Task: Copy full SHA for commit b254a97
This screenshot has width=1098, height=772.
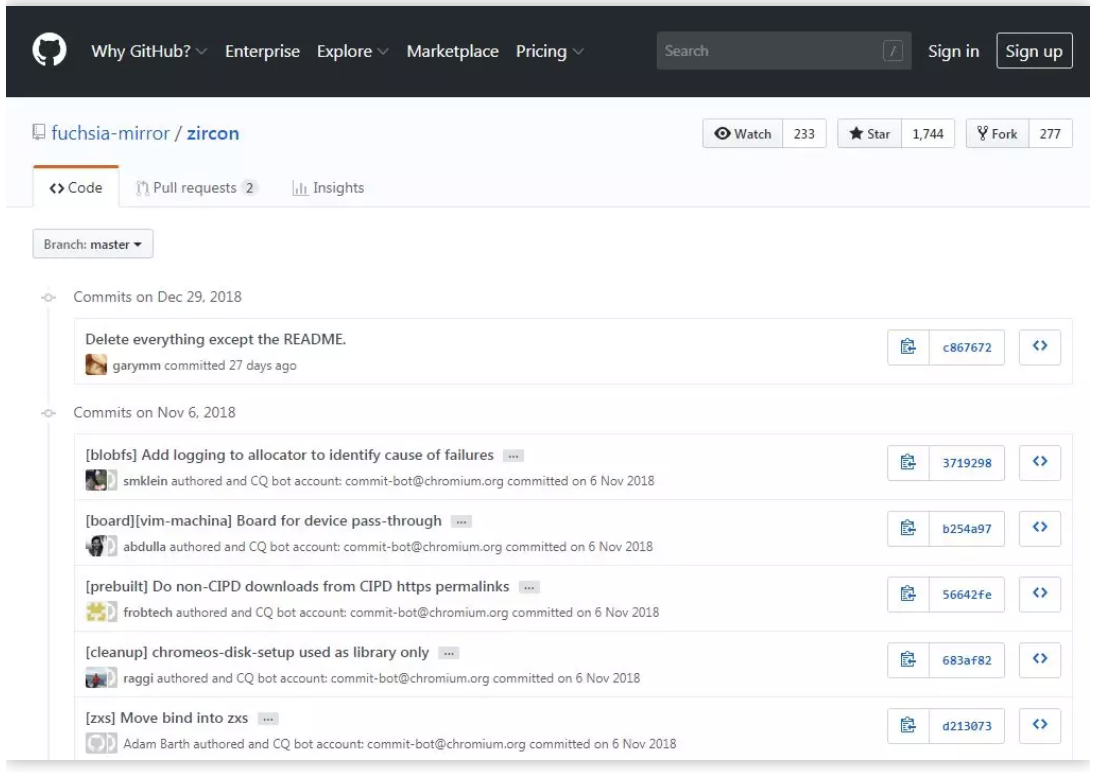Action: tap(908, 528)
